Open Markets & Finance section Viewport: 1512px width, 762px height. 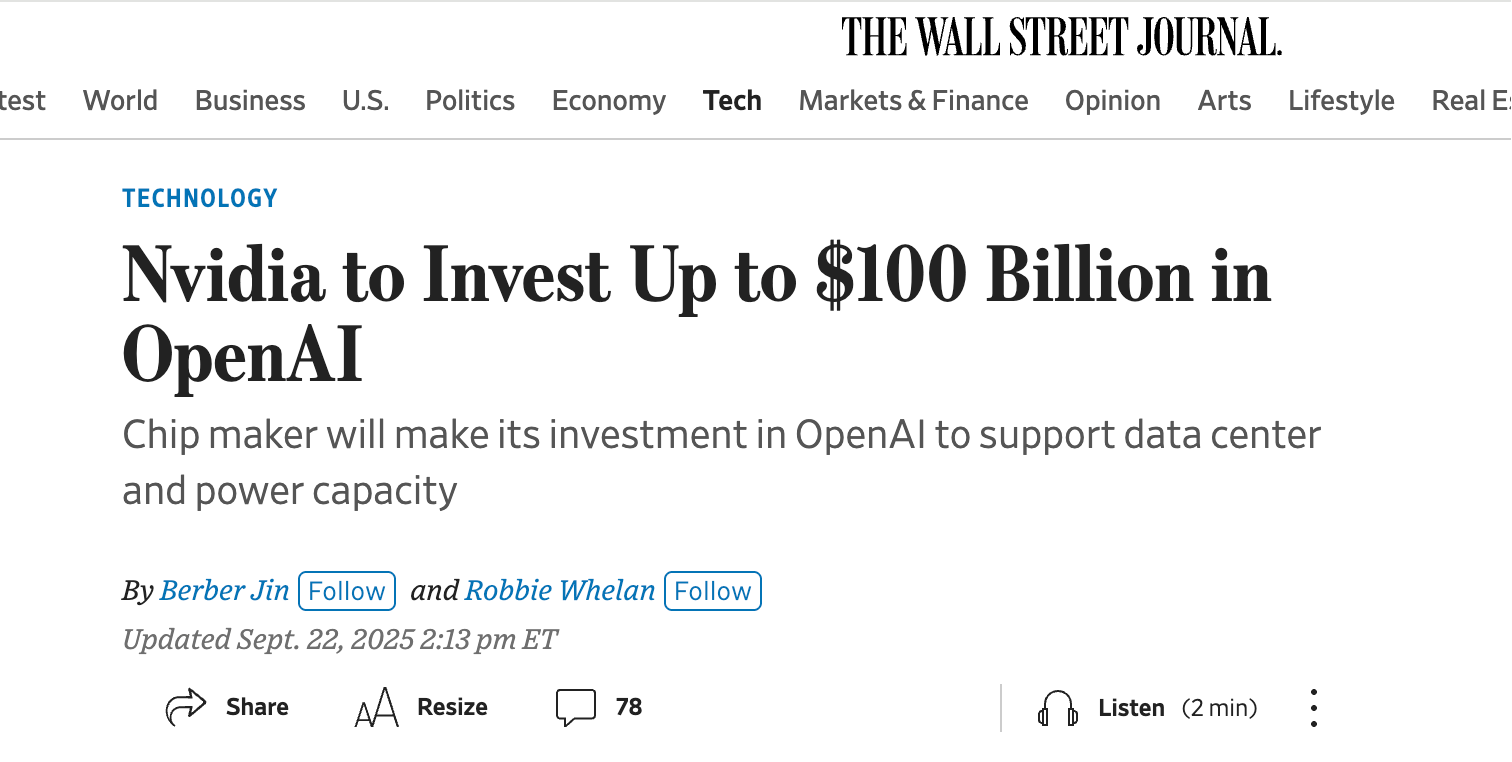pyautogui.click(x=913, y=101)
